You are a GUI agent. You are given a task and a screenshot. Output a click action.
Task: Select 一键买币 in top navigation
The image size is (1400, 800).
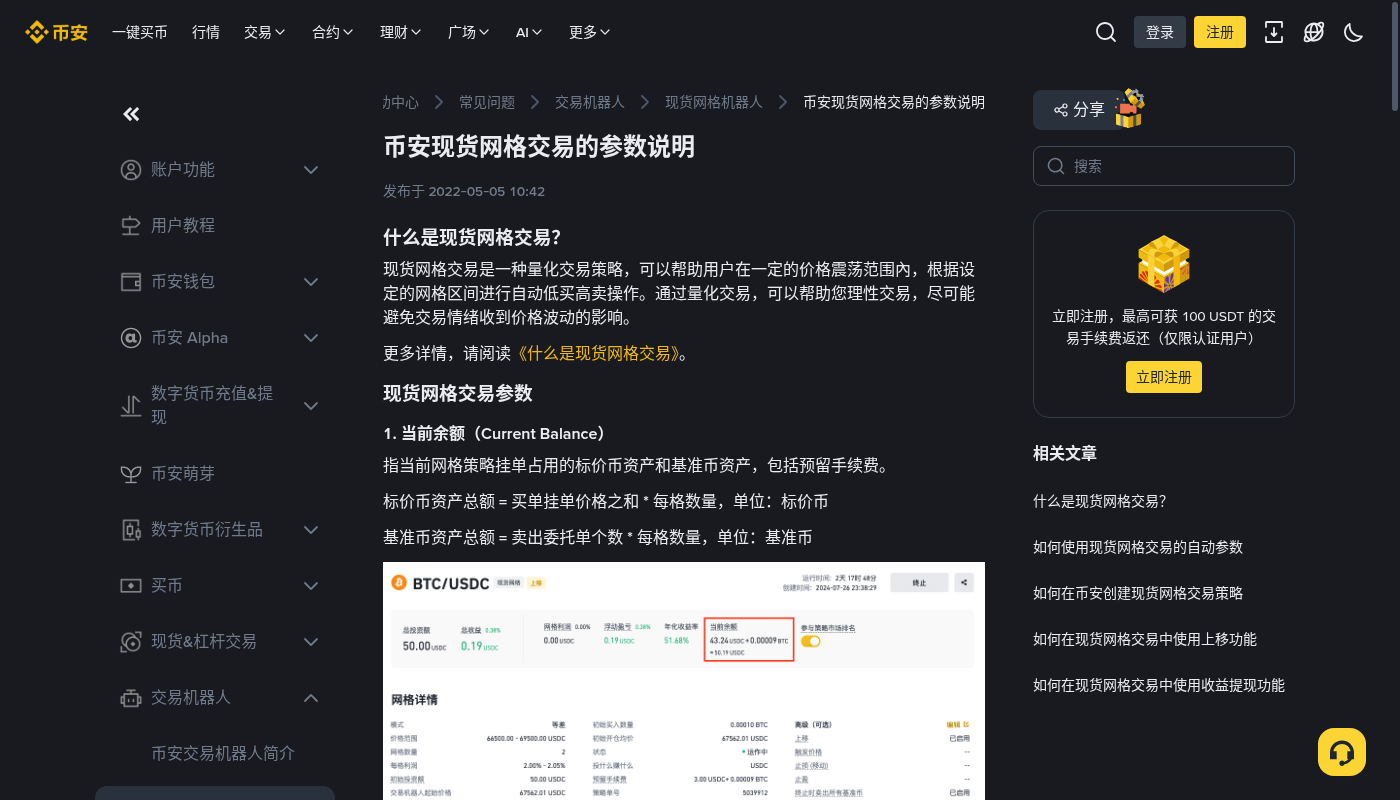[140, 32]
